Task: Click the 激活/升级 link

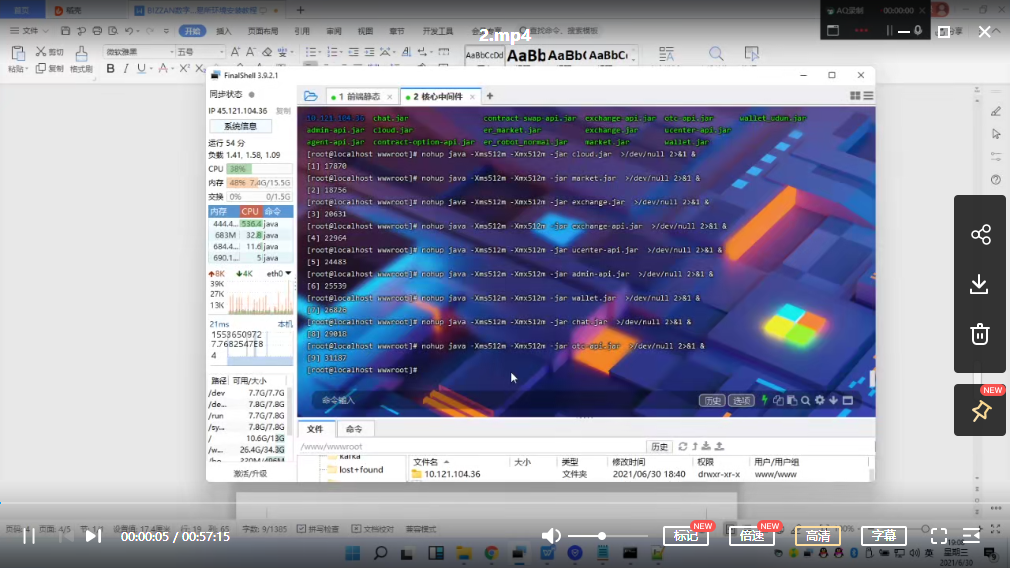Action: point(250,473)
